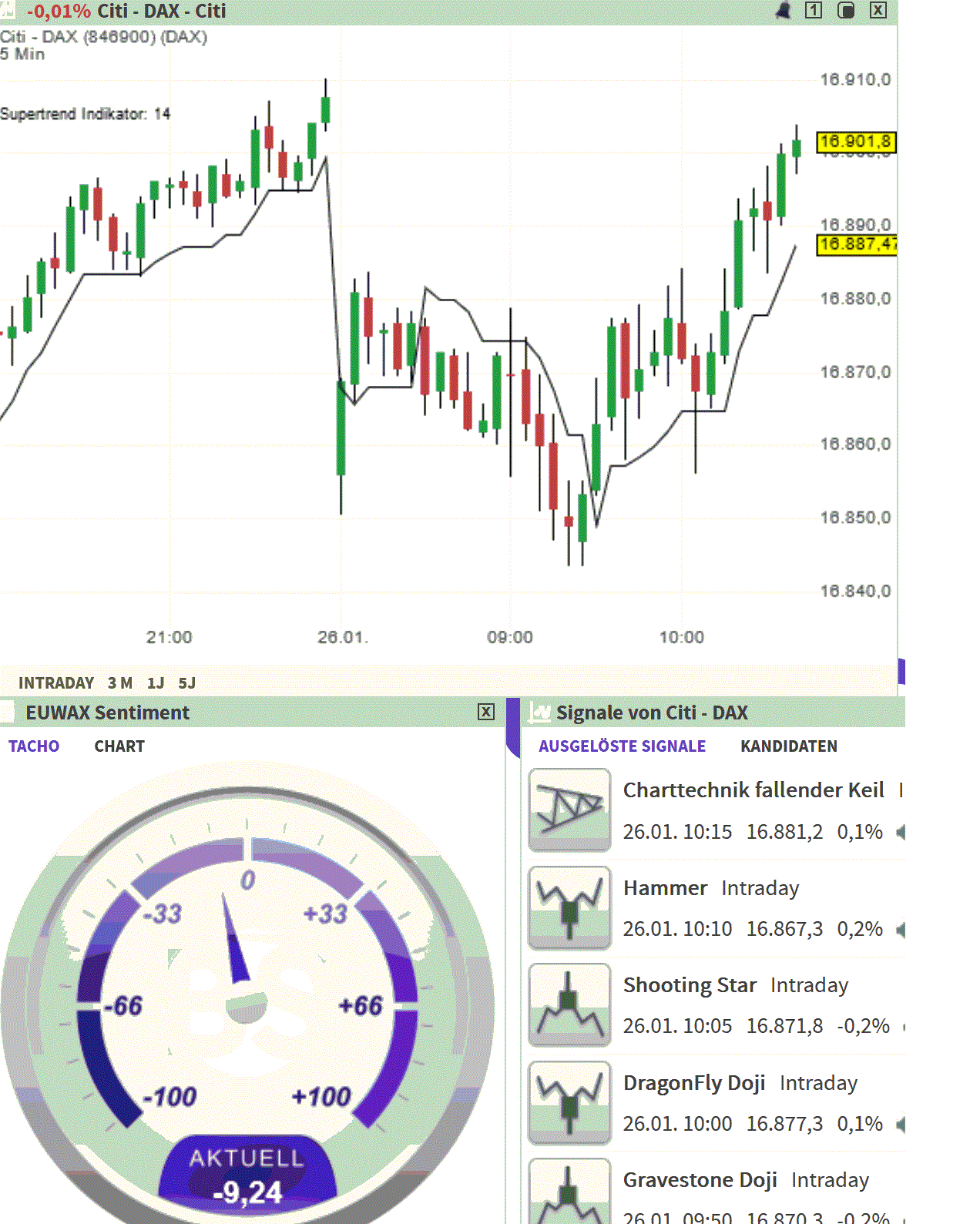The image size is (980, 1224).
Task: Click the 'EUWAX Sentiment' panel title
Action: click(108, 713)
